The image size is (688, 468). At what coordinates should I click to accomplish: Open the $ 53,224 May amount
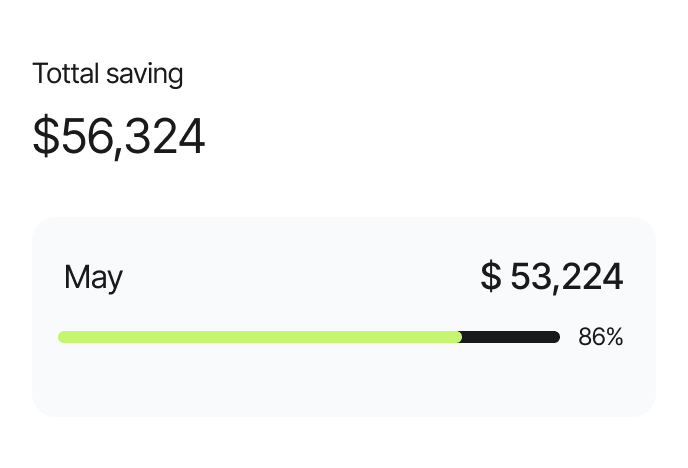pyautogui.click(x=551, y=277)
